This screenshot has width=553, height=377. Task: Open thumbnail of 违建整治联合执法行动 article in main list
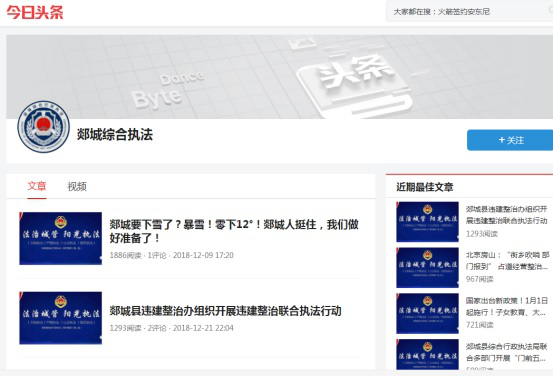(x=61, y=318)
